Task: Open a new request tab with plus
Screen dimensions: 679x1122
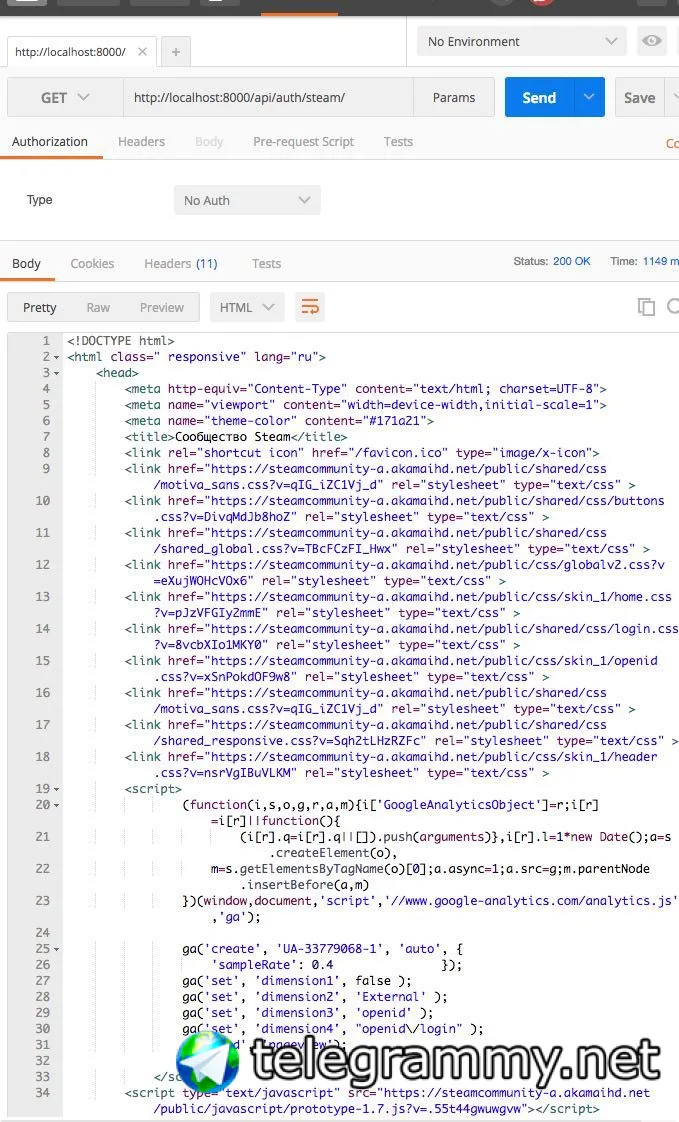Action: [175, 52]
